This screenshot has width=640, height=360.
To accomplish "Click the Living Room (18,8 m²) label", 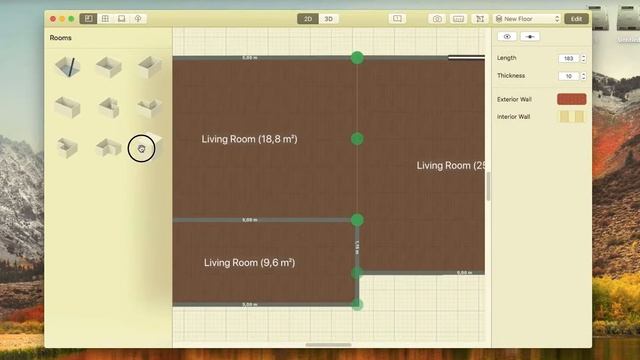I will (249, 139).
